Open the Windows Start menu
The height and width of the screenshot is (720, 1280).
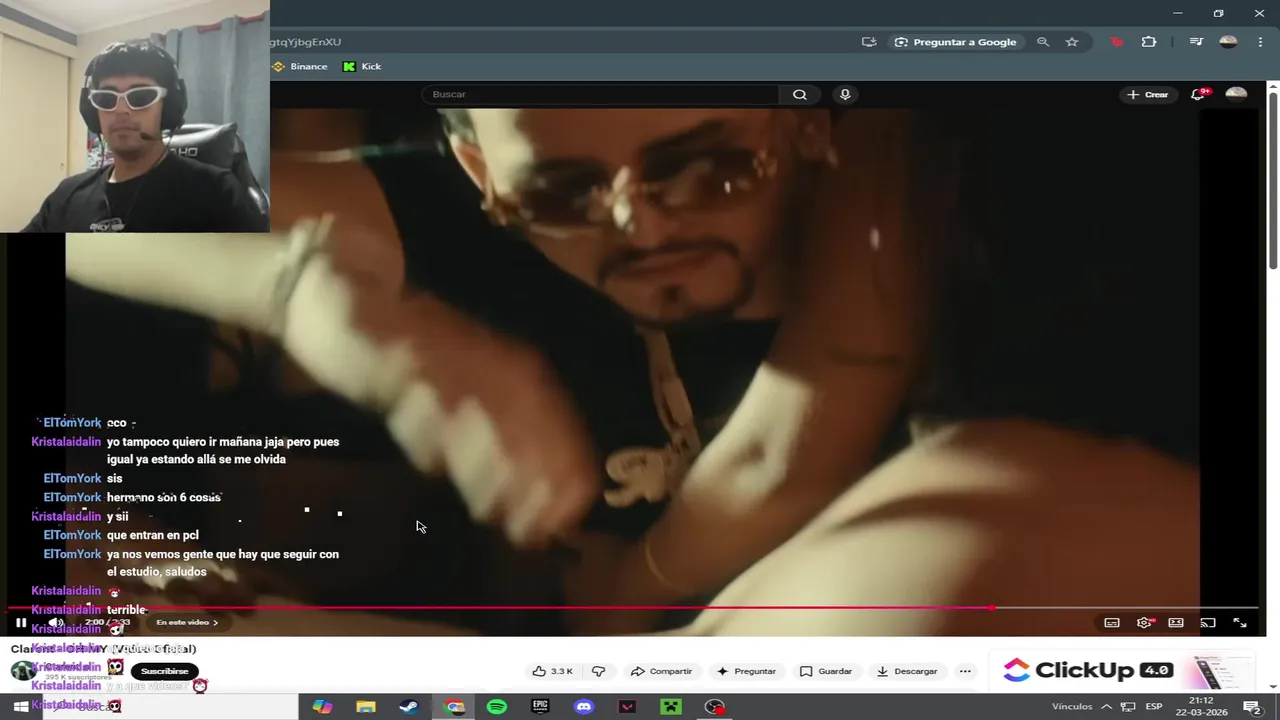pyautogui.click(x=22, y=706)
